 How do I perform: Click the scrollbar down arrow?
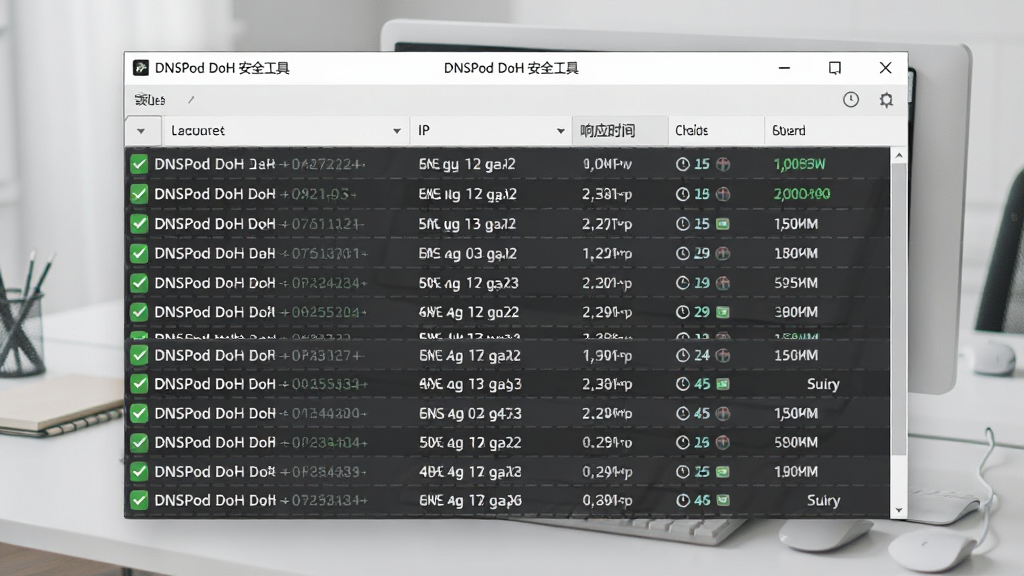click(899, 510)
